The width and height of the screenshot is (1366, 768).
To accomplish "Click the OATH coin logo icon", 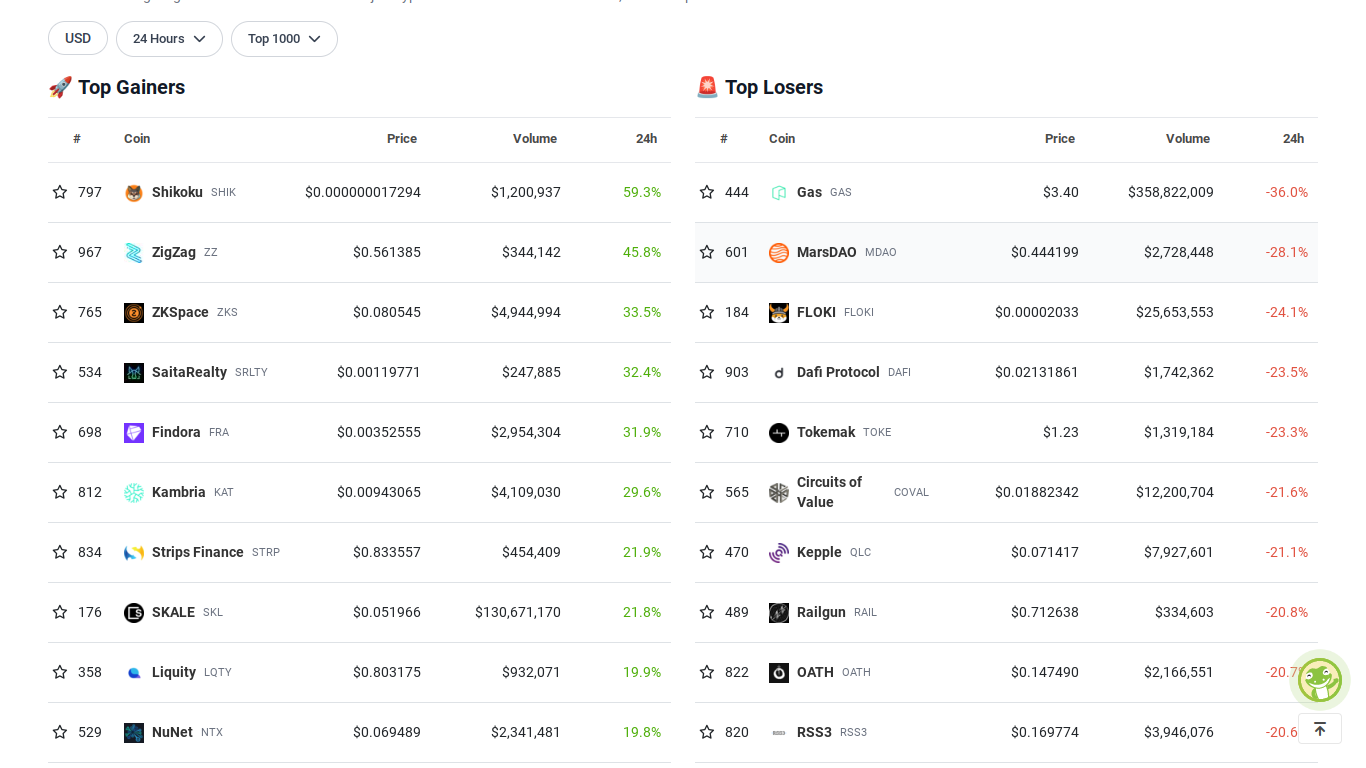I will [x=779, y=673].
